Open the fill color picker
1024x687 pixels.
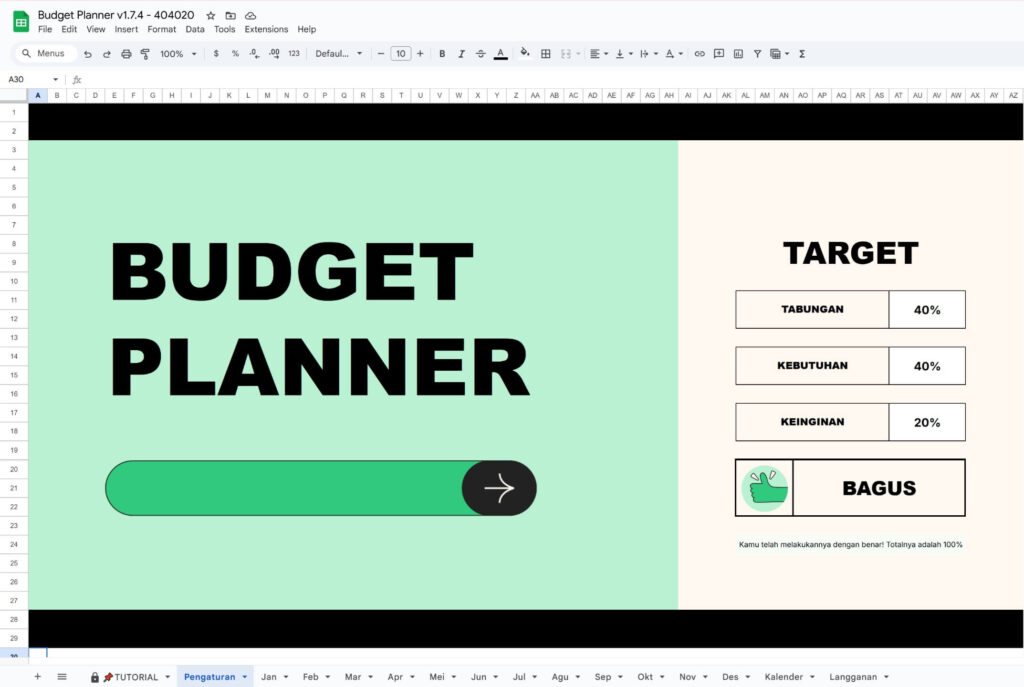pyautogui.click(x=524, y=54)
